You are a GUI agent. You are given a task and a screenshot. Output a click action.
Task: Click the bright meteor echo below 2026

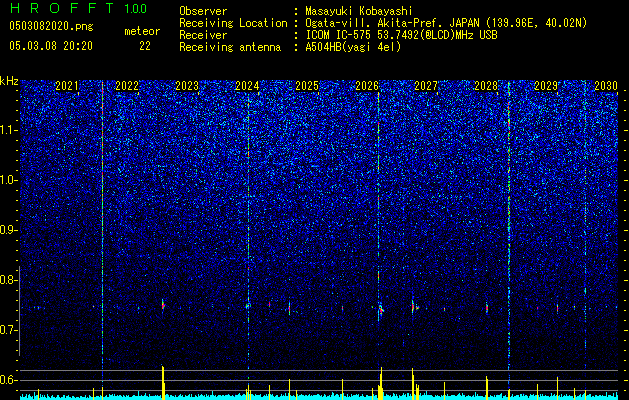(381, 309)
